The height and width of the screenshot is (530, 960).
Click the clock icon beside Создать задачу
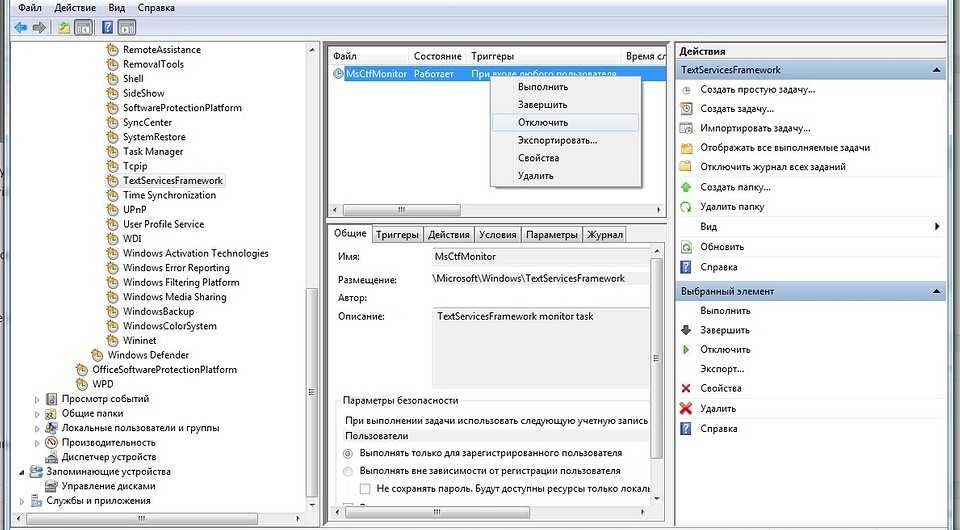686,109
